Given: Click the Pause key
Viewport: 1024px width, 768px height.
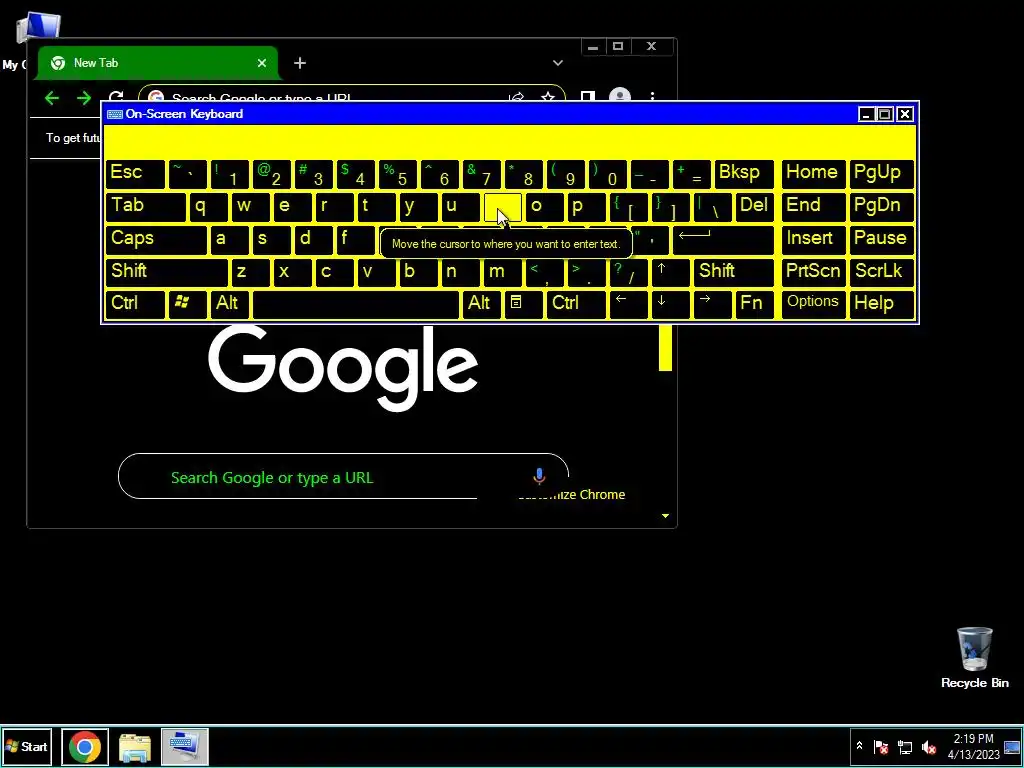Looking at the screenshot, I should (881, 238).
